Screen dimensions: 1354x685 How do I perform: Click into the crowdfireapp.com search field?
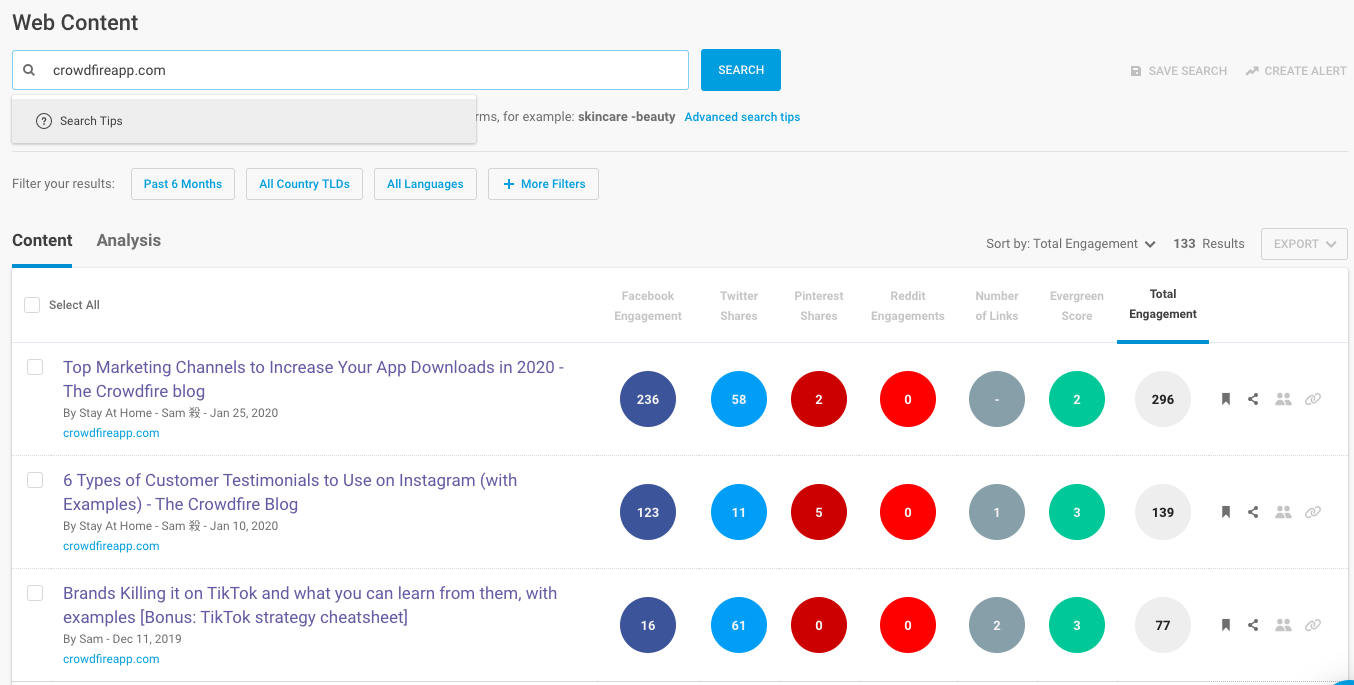pos(360,70)
